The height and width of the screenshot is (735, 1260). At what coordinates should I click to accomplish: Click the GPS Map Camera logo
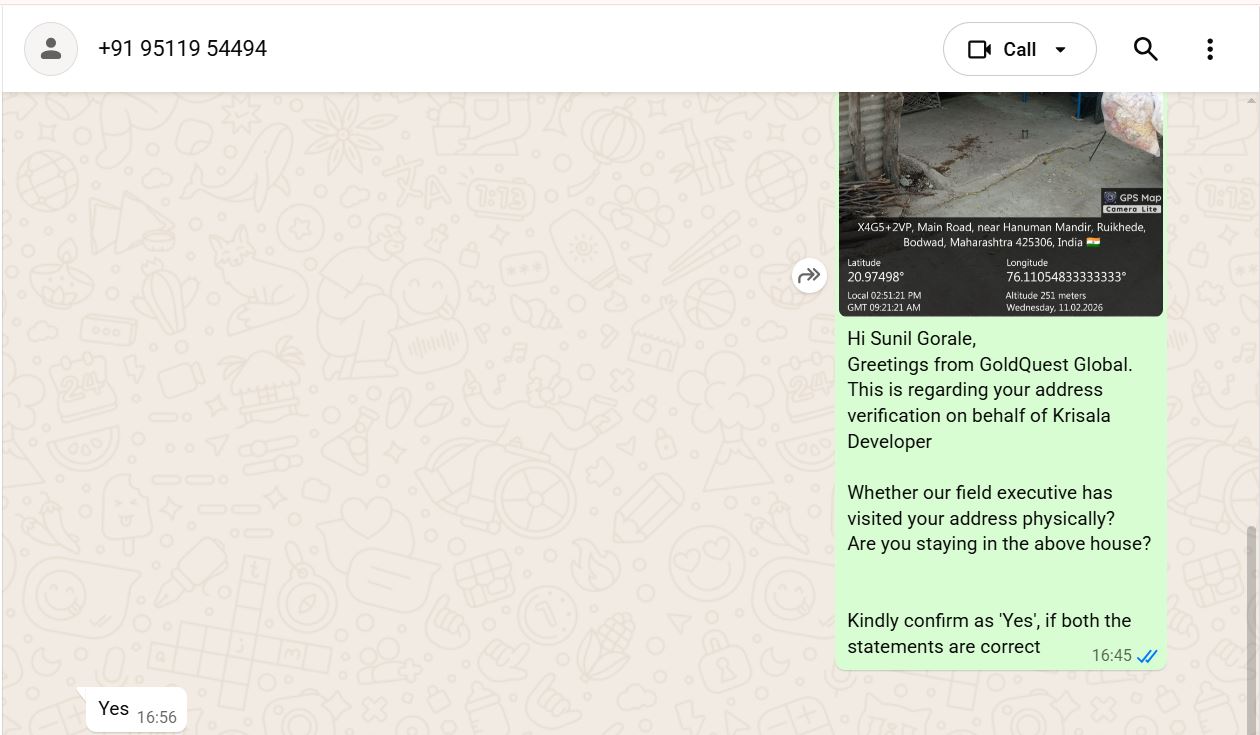click(x=1132, y=202)
